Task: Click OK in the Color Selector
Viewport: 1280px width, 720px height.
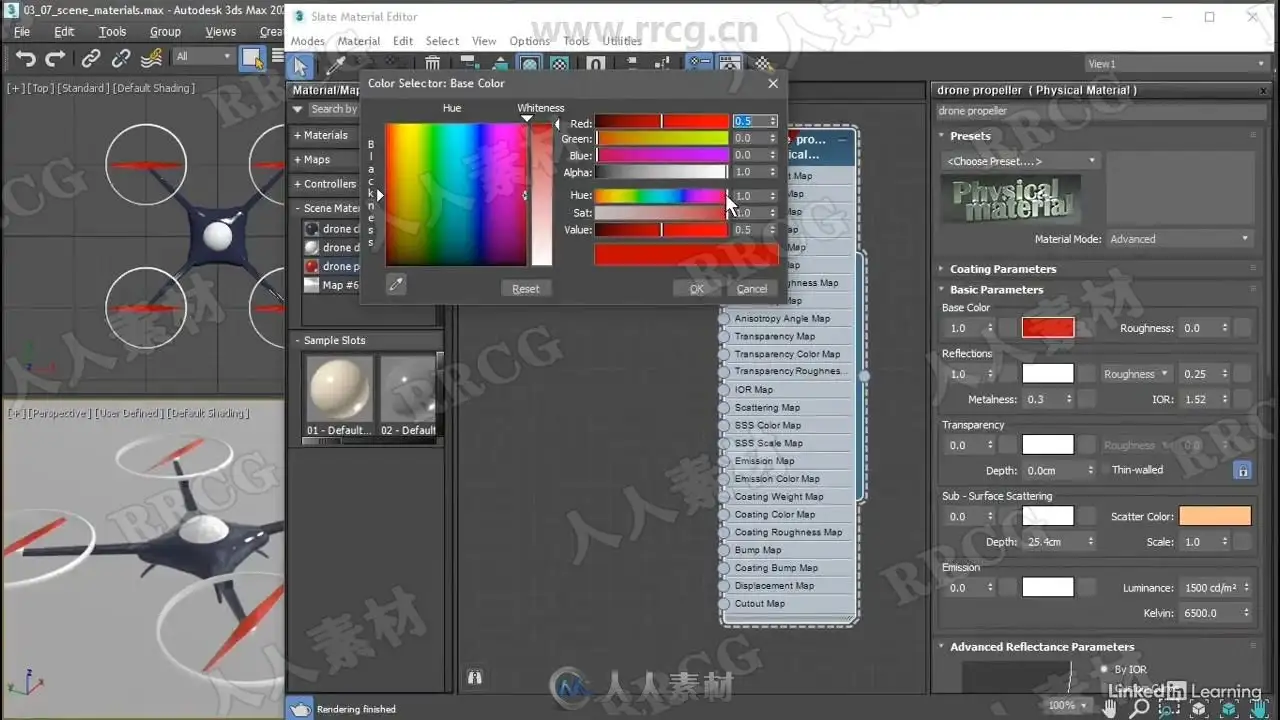Action: coord(697,288)
